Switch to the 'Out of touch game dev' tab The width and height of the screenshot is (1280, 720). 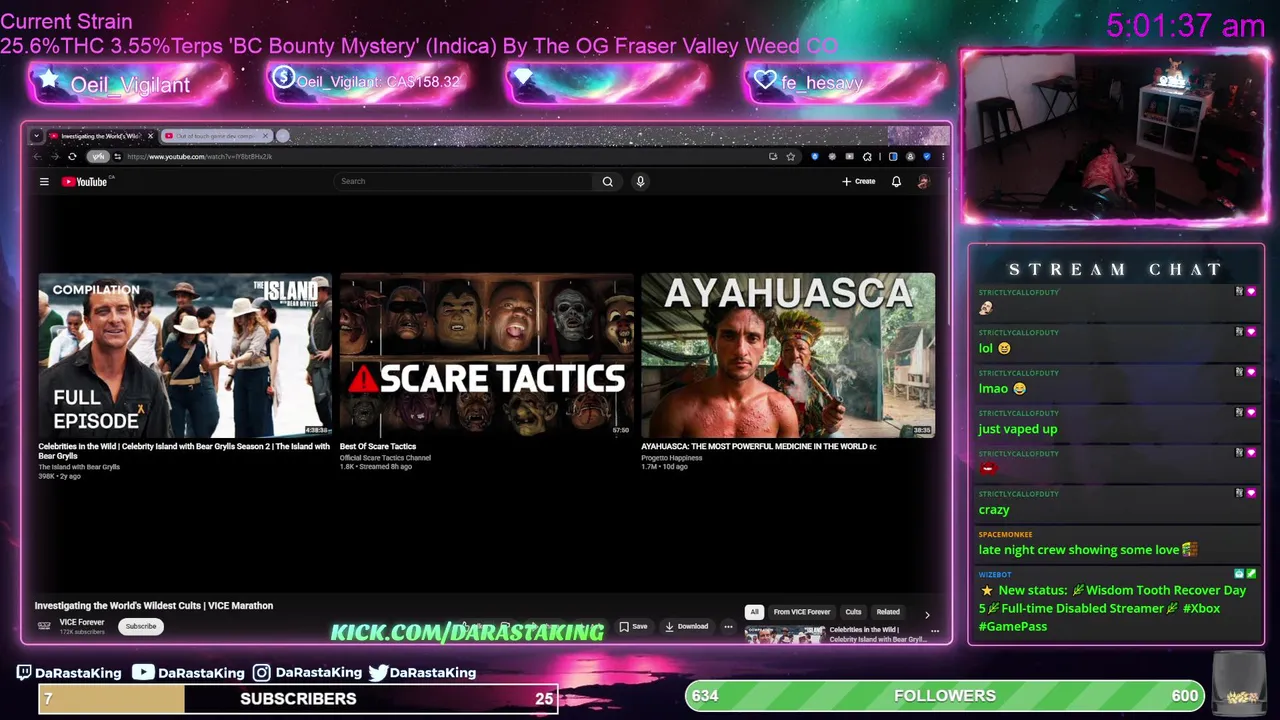coord(215,136)
